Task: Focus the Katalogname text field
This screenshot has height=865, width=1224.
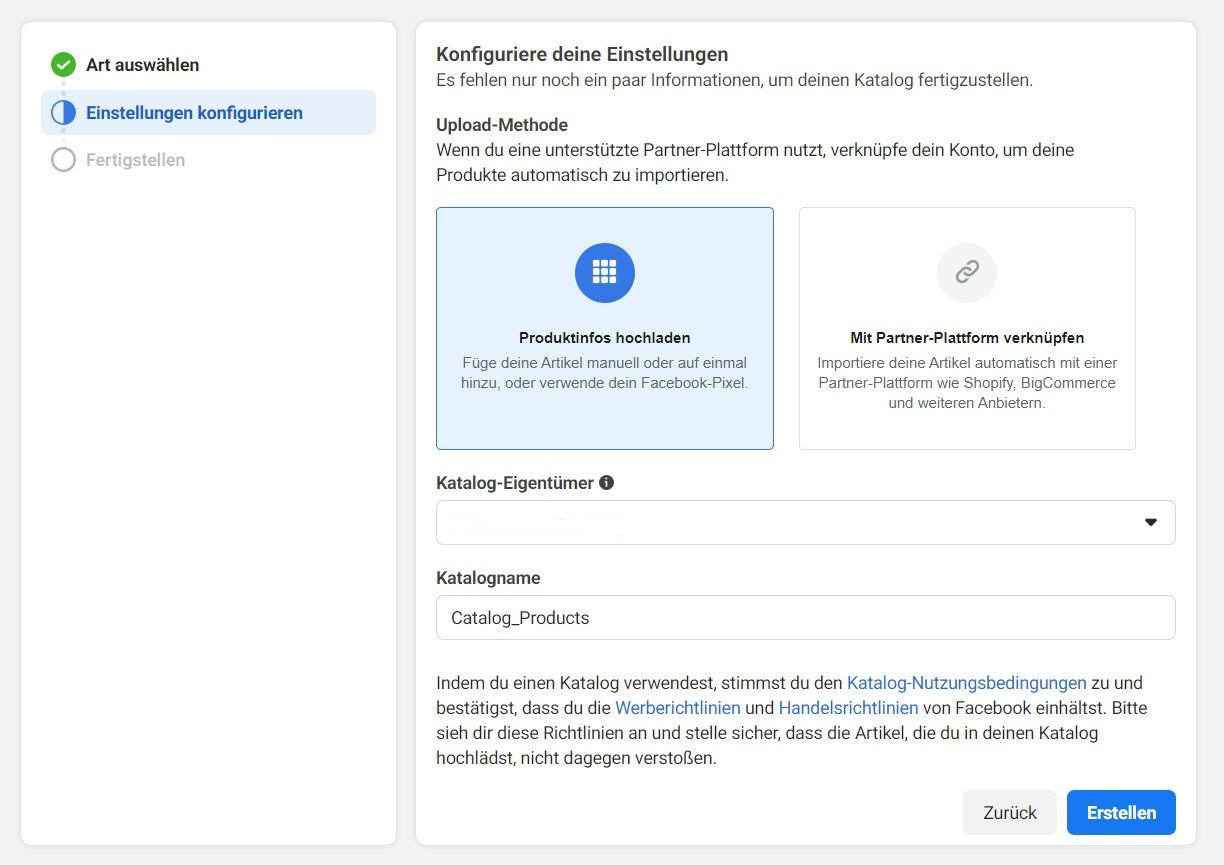Action: pyautogui.click(x=805, y=618)
